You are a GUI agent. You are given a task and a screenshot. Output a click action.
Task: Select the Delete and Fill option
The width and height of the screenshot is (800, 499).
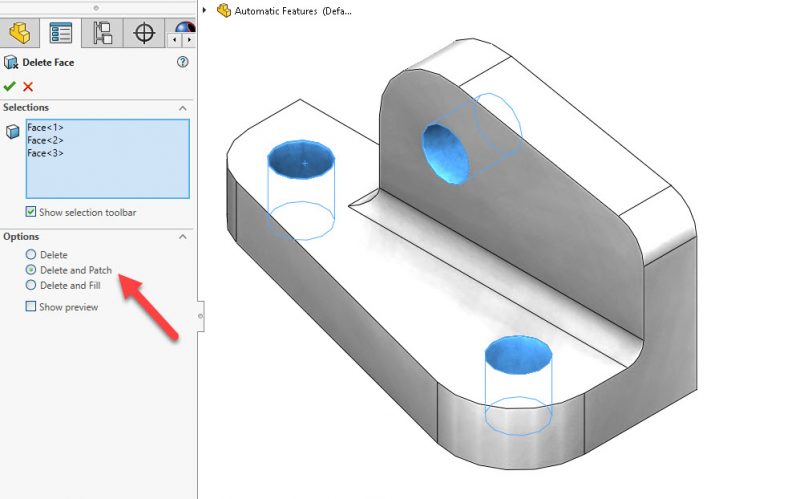(x=31, y=285)
